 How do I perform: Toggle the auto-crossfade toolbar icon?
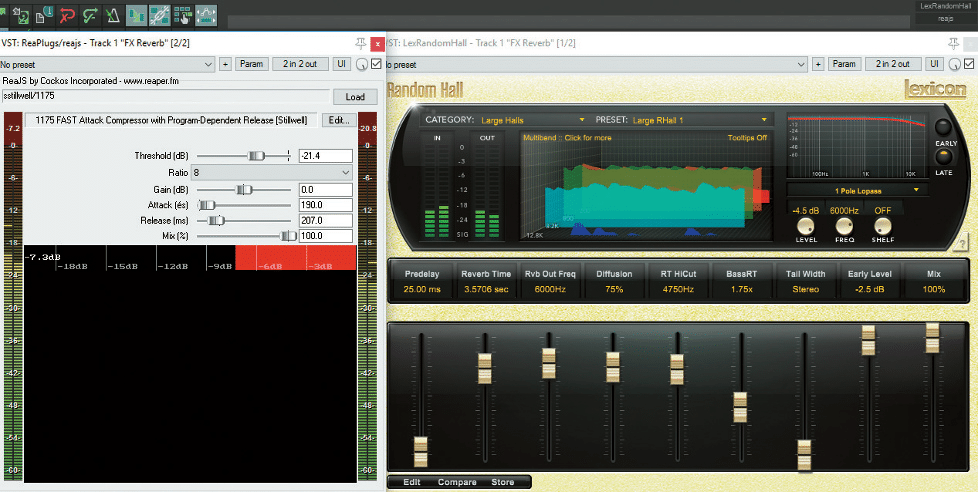tap(137, 16)
